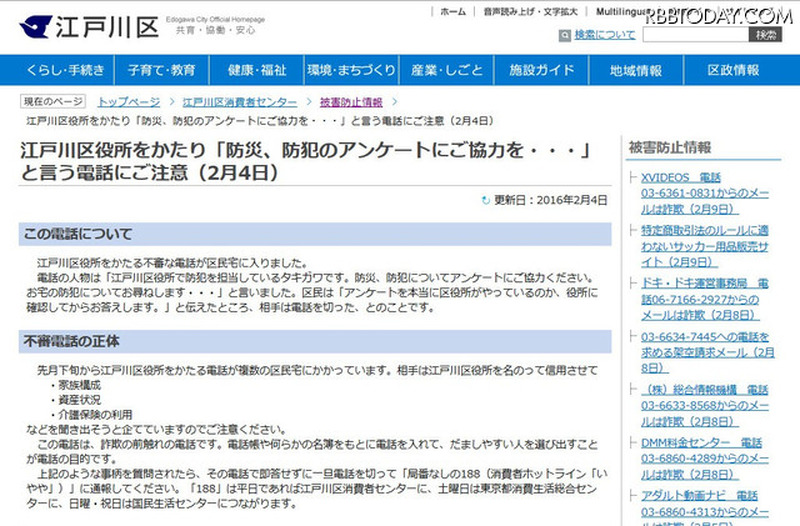Open the 子育て・教育 menu tab

click(x=161, y=71)
